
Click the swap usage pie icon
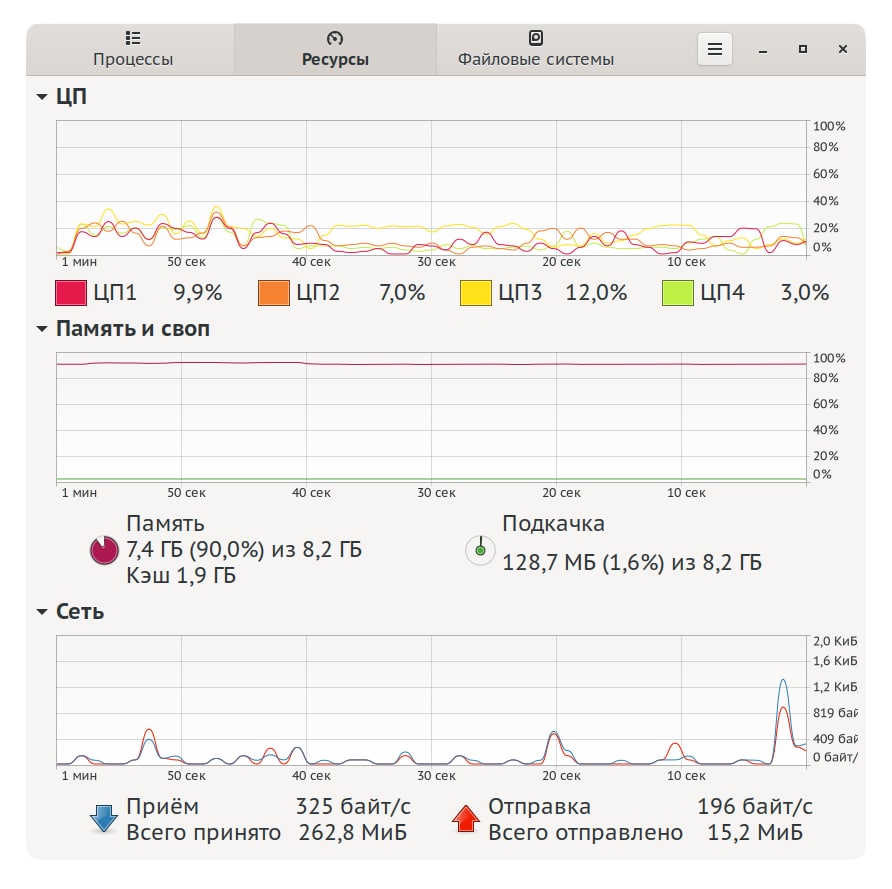pyautogui.click(x=480, y=550)
